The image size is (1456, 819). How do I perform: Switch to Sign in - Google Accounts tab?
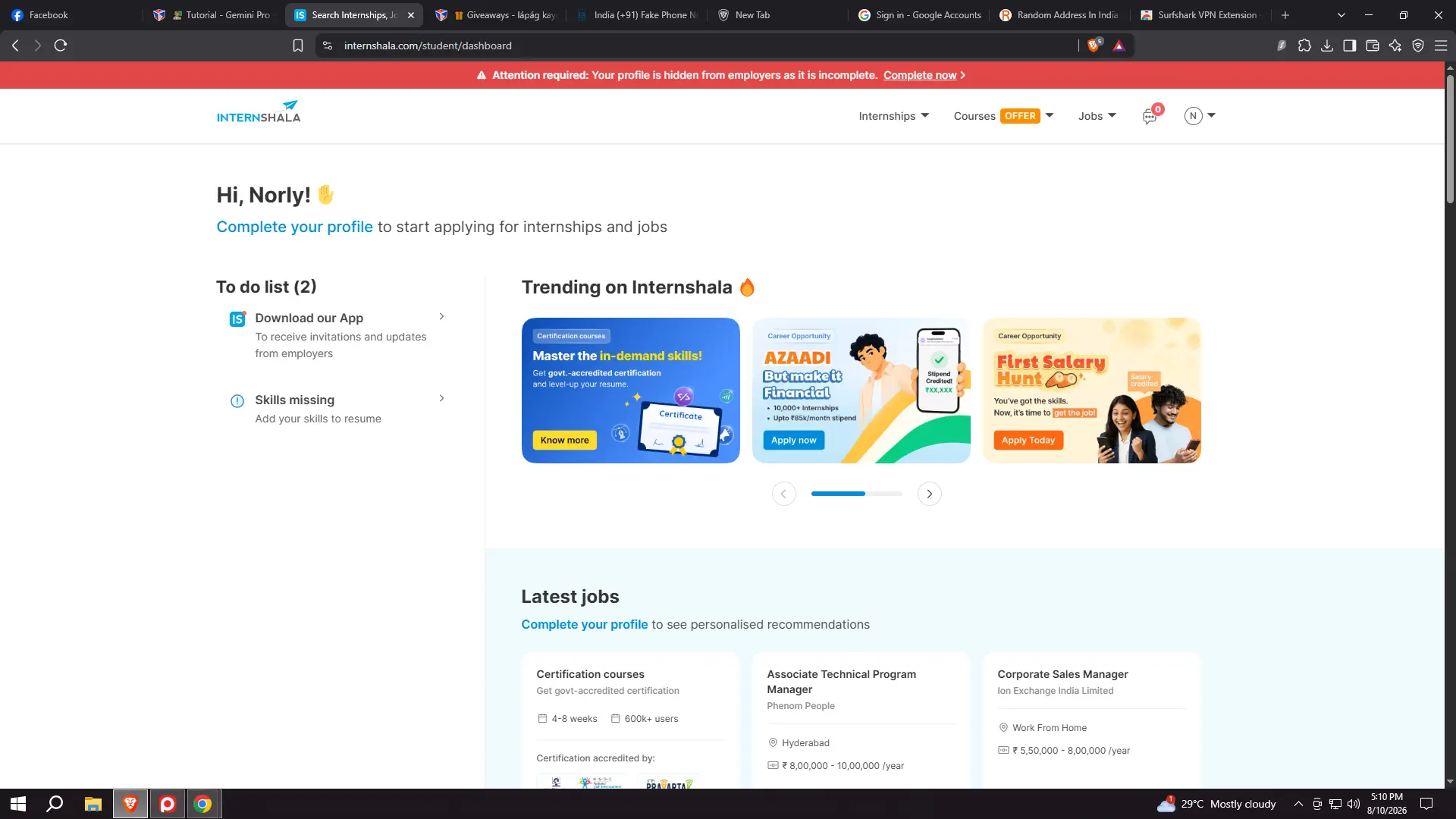919,15
